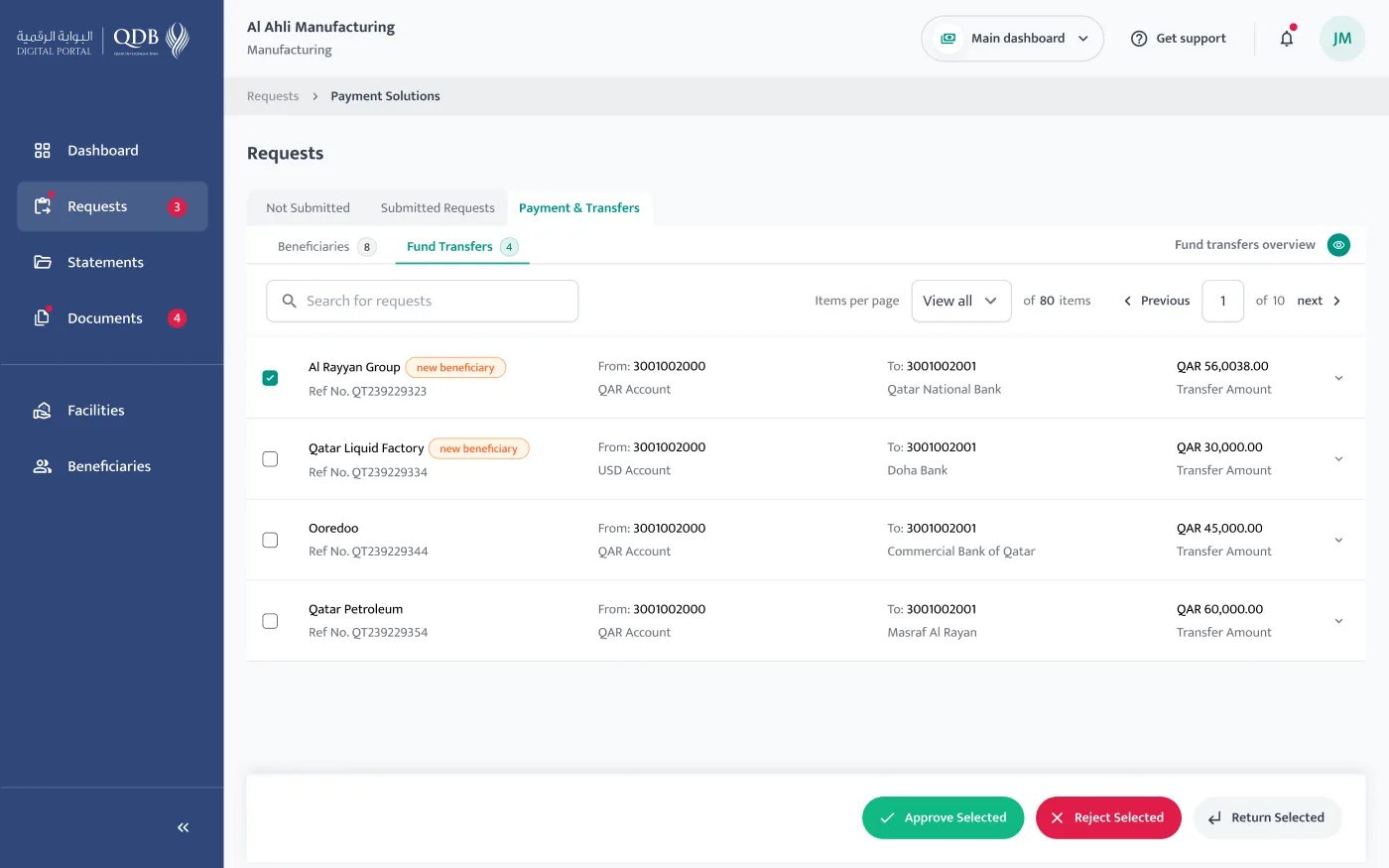Expand the Qatar Petroleum row
This screenshot has width=1389, height=868.
click(1338, 621)
